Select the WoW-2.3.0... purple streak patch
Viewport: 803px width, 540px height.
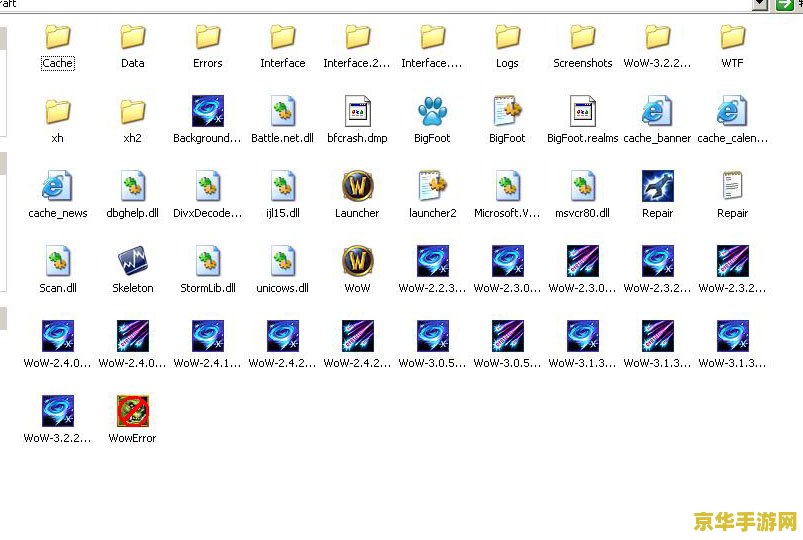[x=583, y=260]
